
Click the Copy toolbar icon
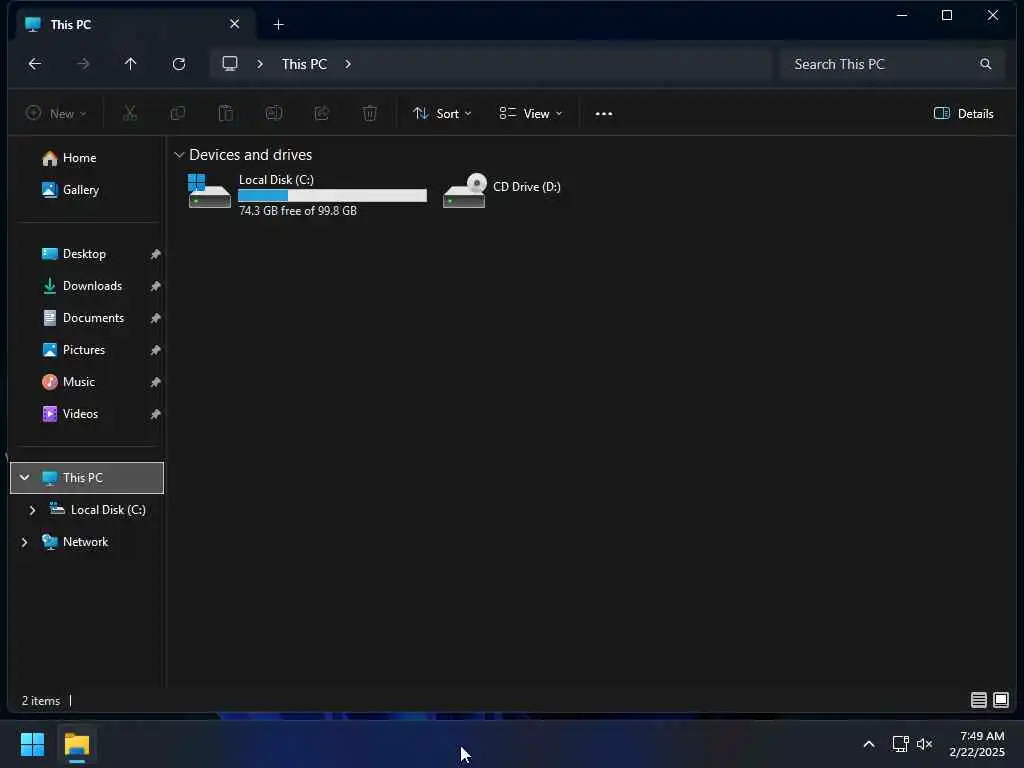178,113
